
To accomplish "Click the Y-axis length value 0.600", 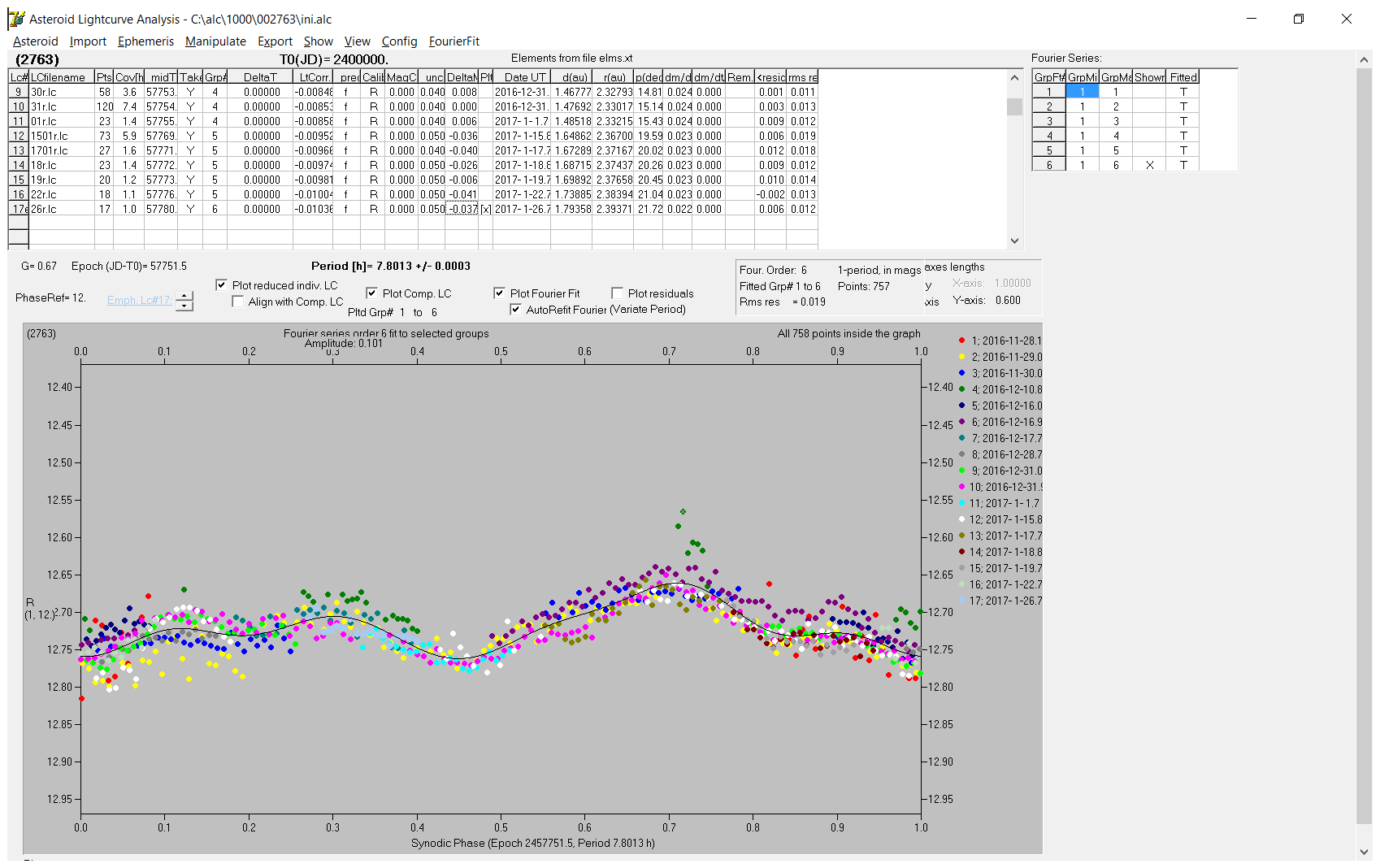I will (1008, 300).
